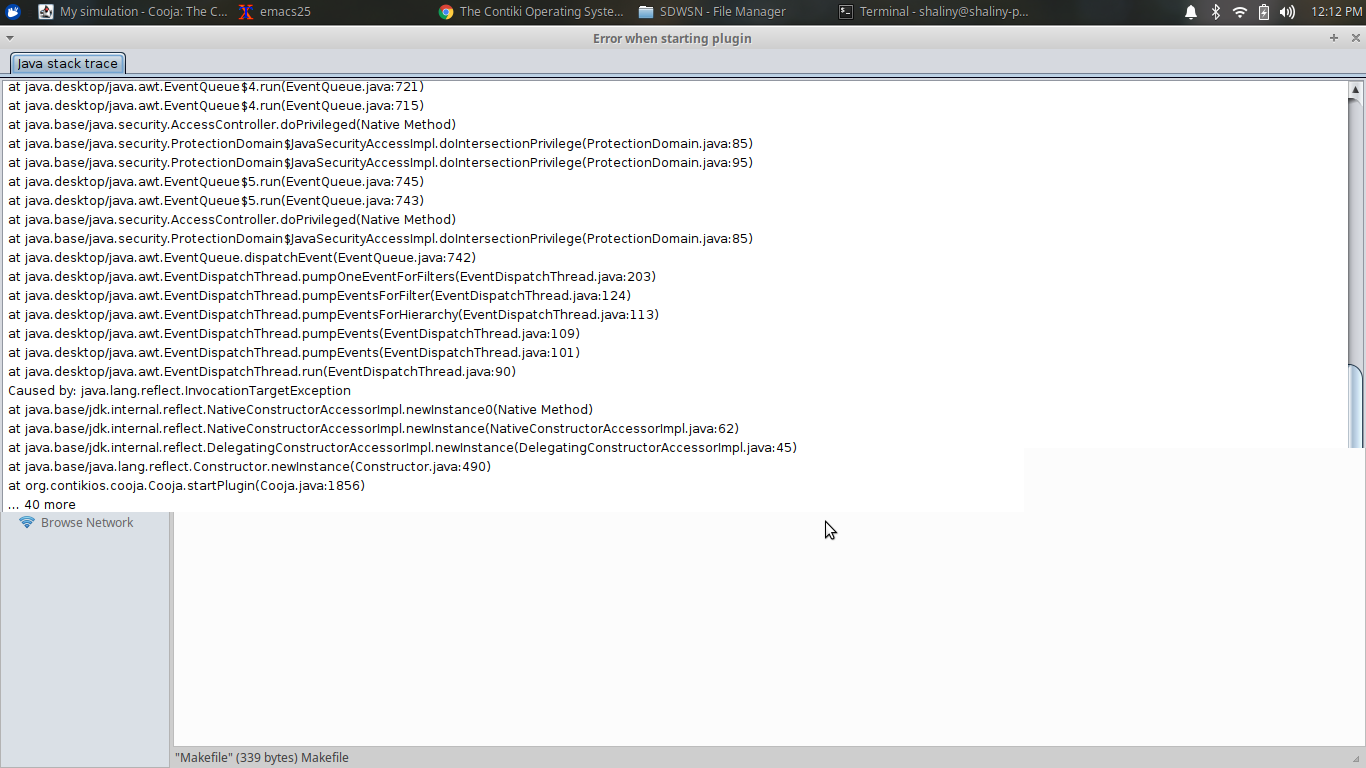1366x768 pixels.
Task: Open the window menu arrow at title bar
Action: coord(9,38)
